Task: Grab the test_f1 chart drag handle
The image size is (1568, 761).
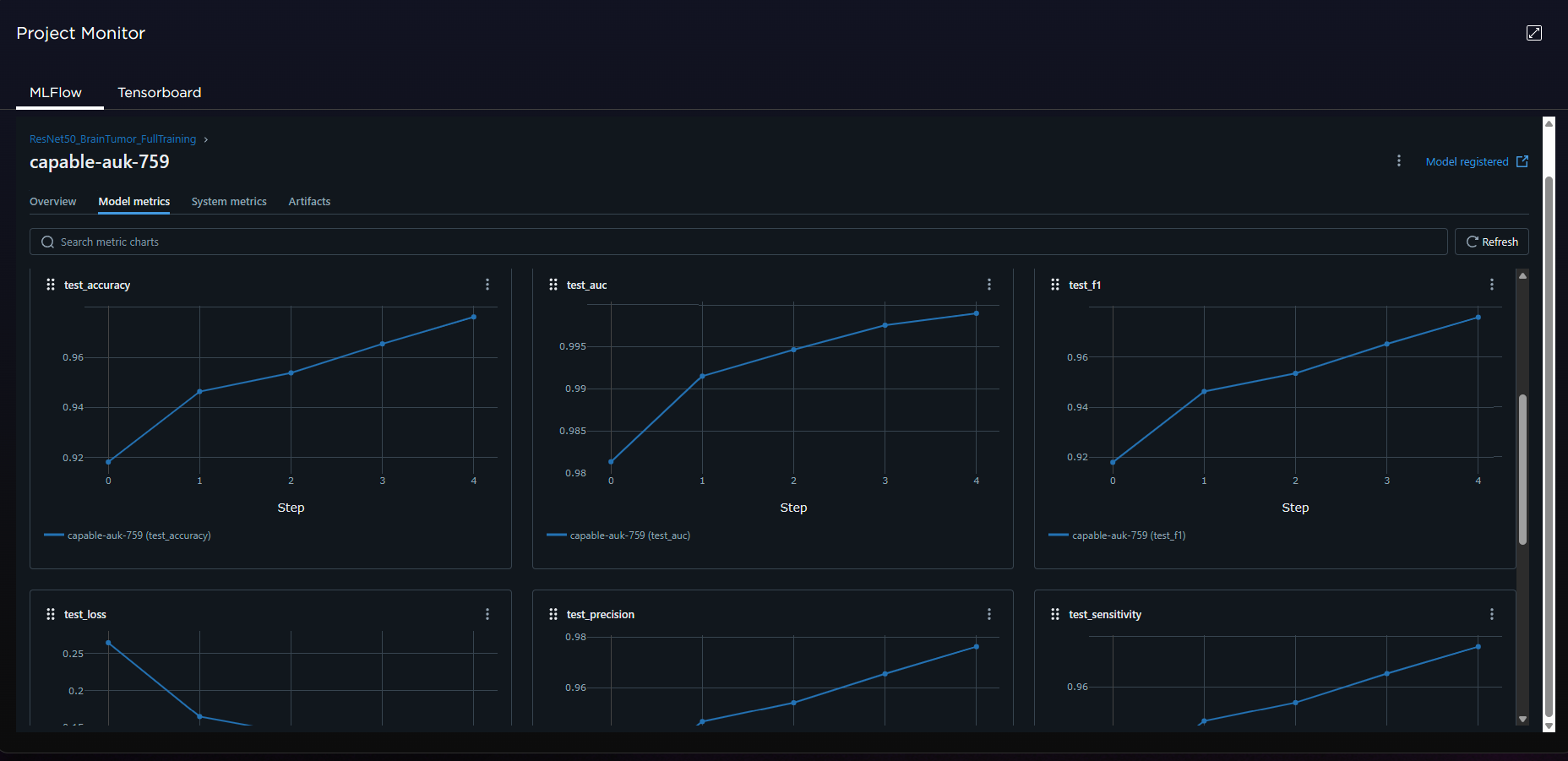Action: (1055, 285)
